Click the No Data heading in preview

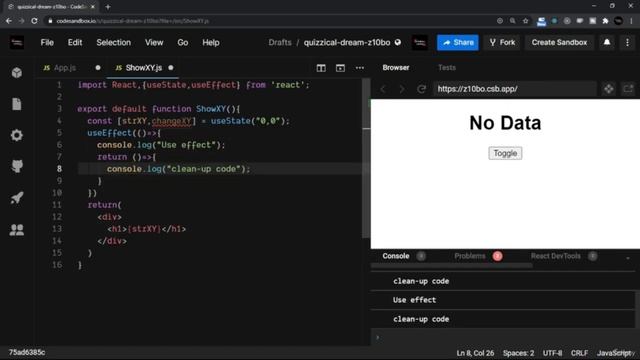(x=505, y=123)
